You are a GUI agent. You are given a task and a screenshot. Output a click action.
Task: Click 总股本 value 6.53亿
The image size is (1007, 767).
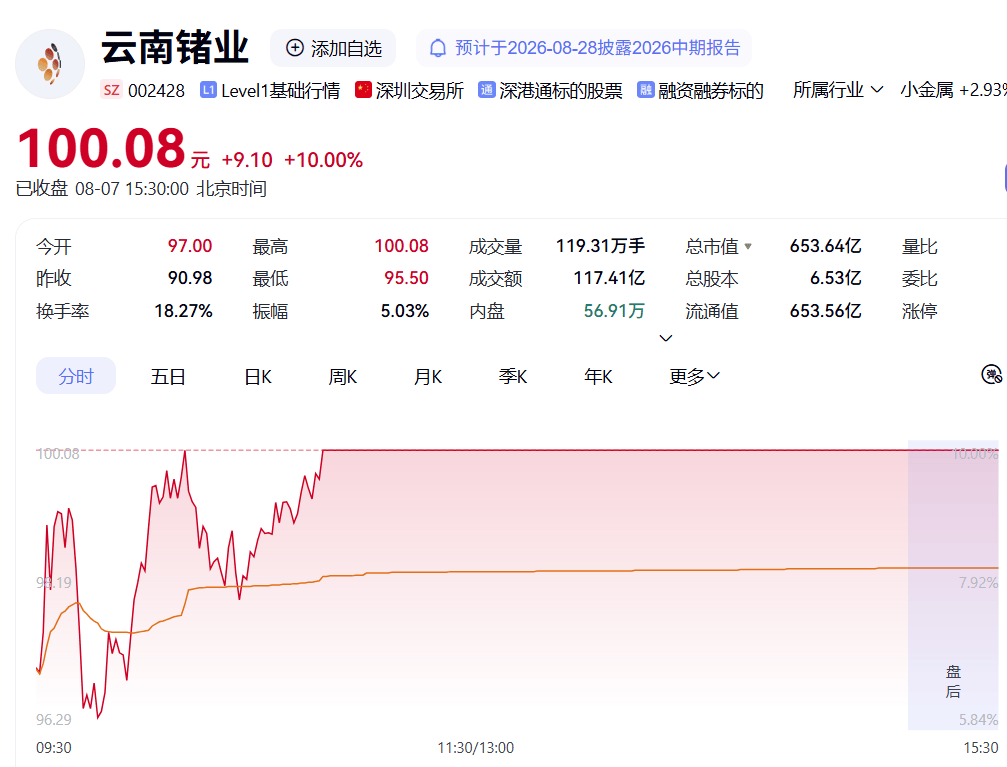(836, 278)
